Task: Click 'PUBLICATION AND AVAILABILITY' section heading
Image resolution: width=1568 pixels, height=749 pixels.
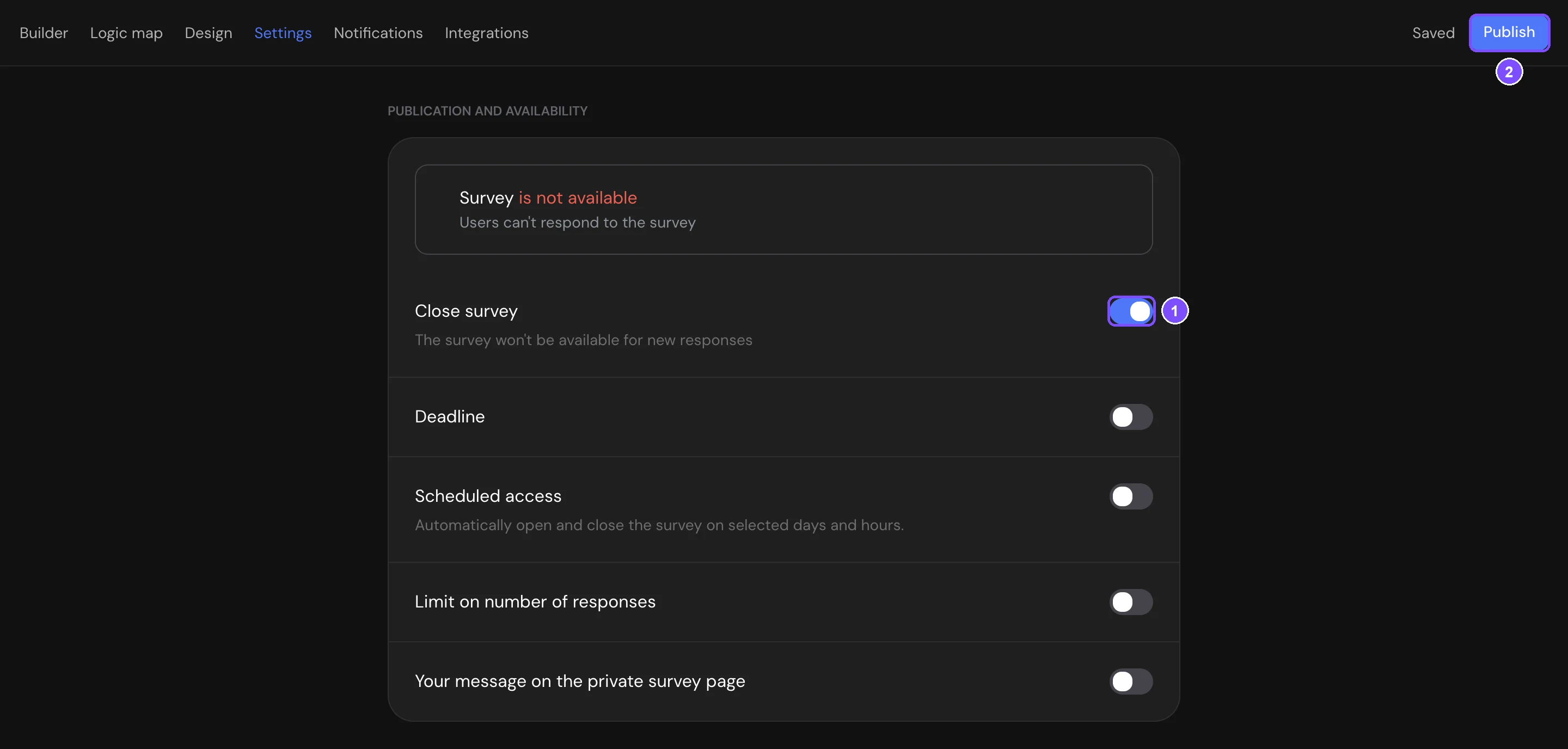Action: pyautogui.click(x=488, y=110)
